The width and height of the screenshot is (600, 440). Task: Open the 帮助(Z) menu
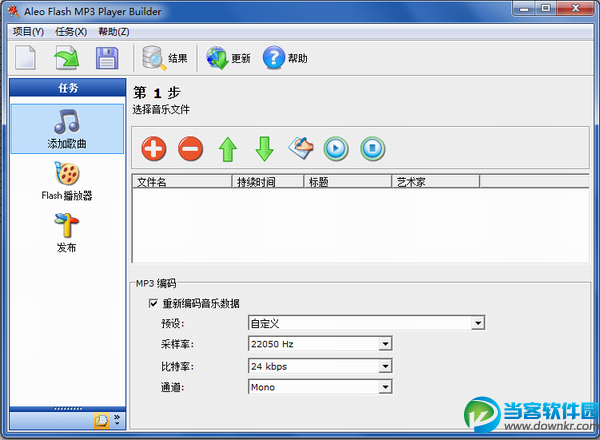pos(114,32)
